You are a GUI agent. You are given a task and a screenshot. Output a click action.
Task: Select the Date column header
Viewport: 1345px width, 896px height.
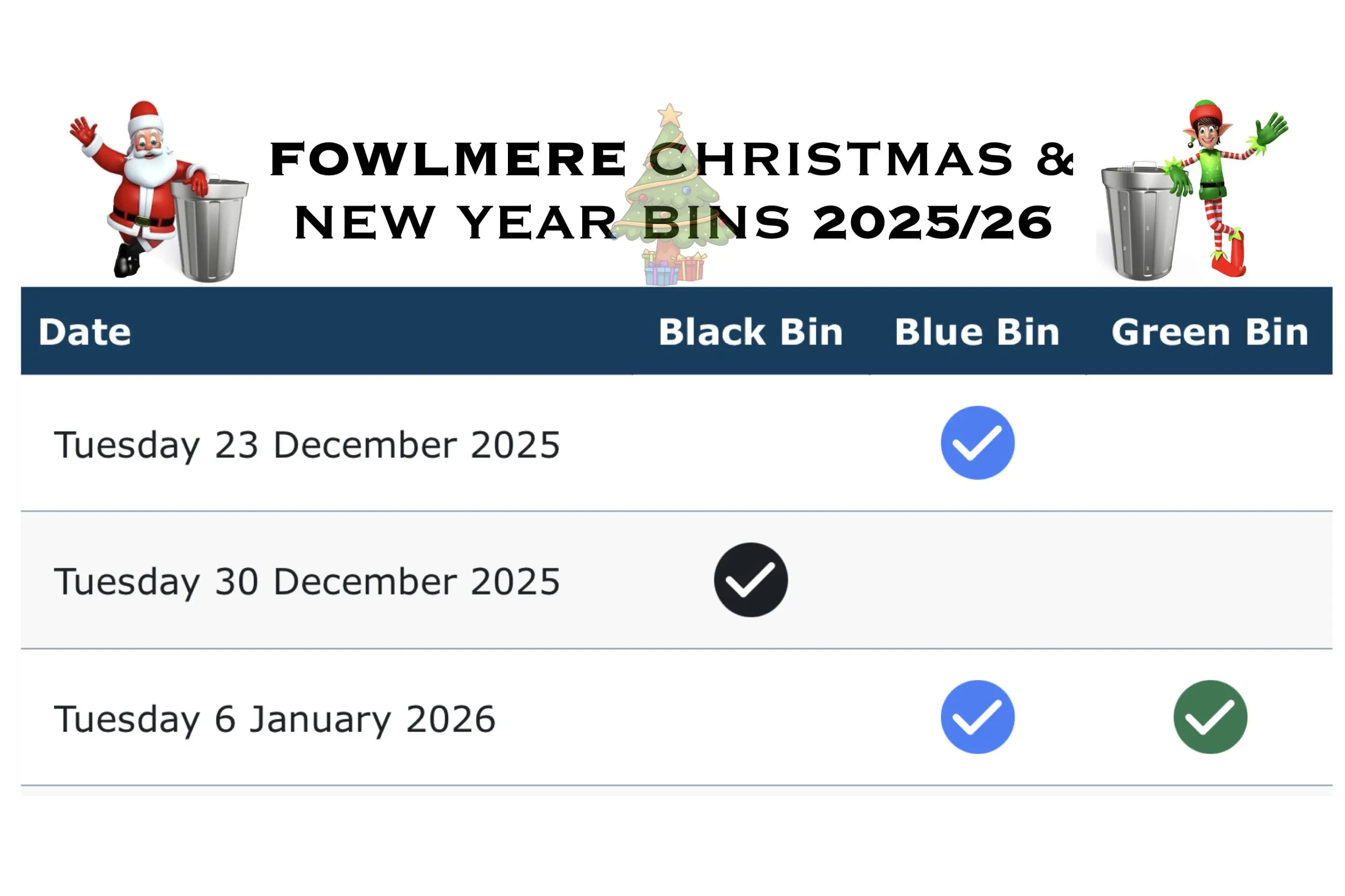point(85,332)
